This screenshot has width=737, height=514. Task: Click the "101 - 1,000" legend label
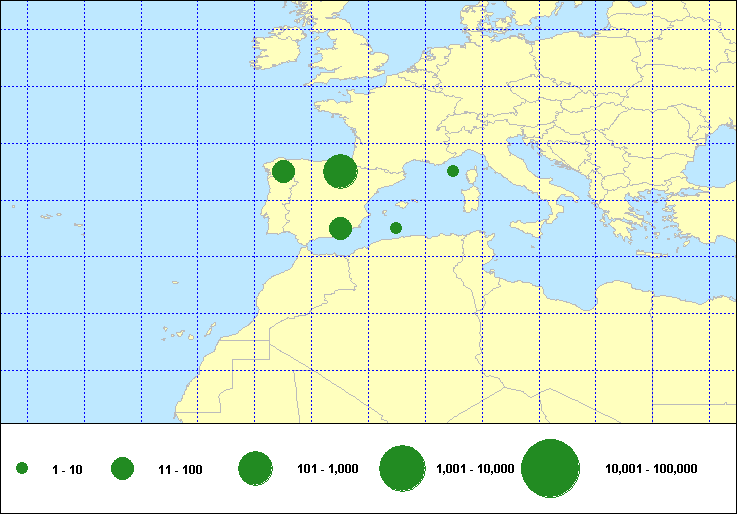(328, 470)
